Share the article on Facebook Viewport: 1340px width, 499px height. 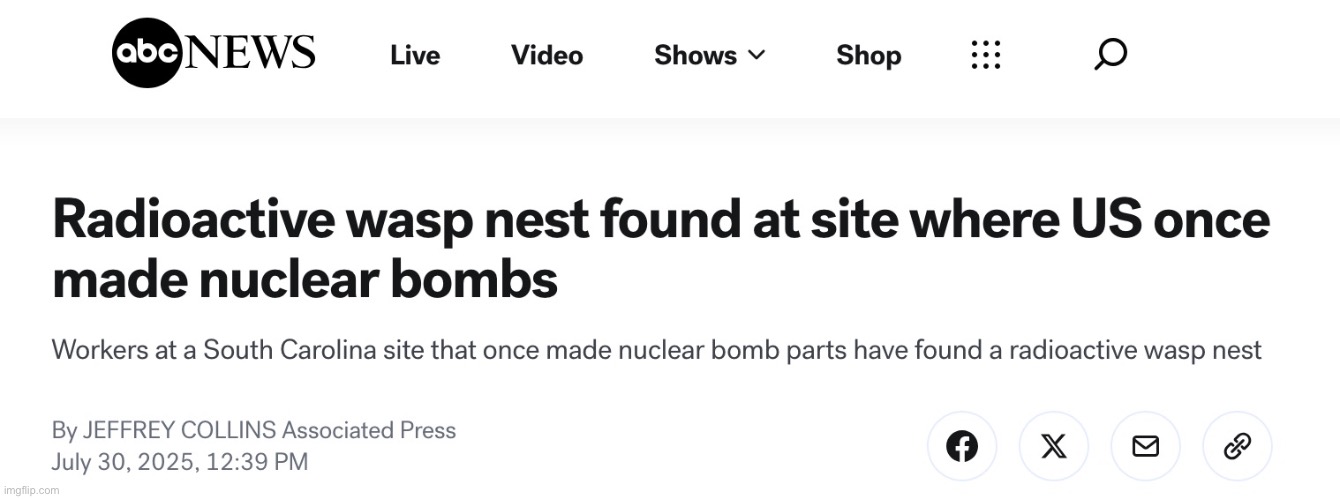click(961, 446)
